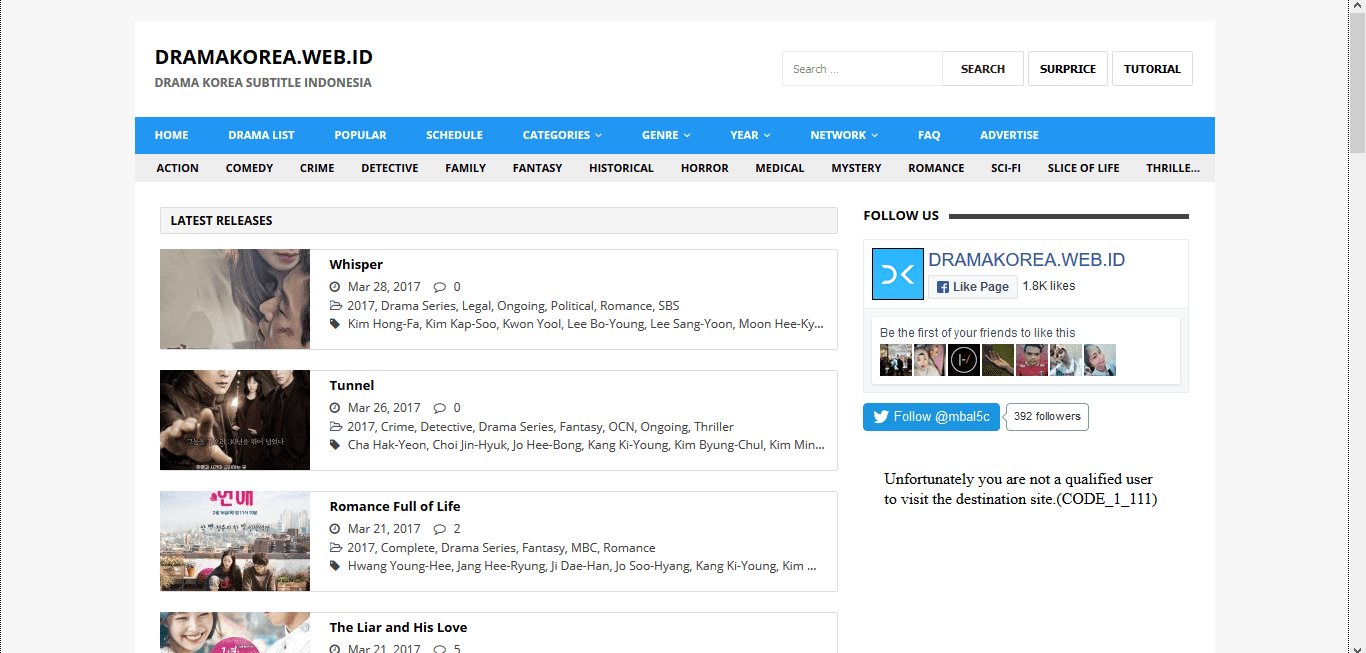Click first friend avatar in Facebook widget
1366x653 pixels.
pyautogui.click(x=896, y=360)
